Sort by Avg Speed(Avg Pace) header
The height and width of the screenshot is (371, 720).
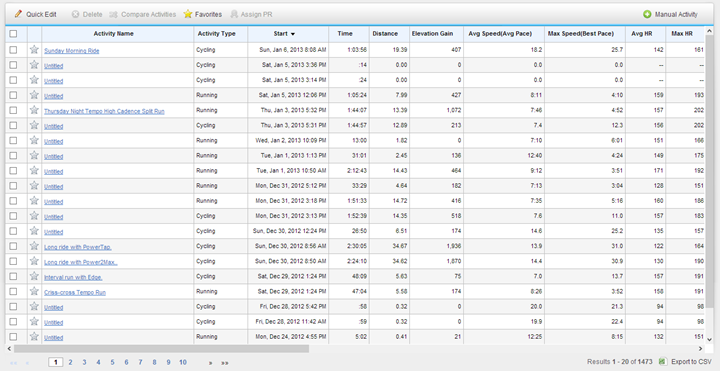pos(500,34)
